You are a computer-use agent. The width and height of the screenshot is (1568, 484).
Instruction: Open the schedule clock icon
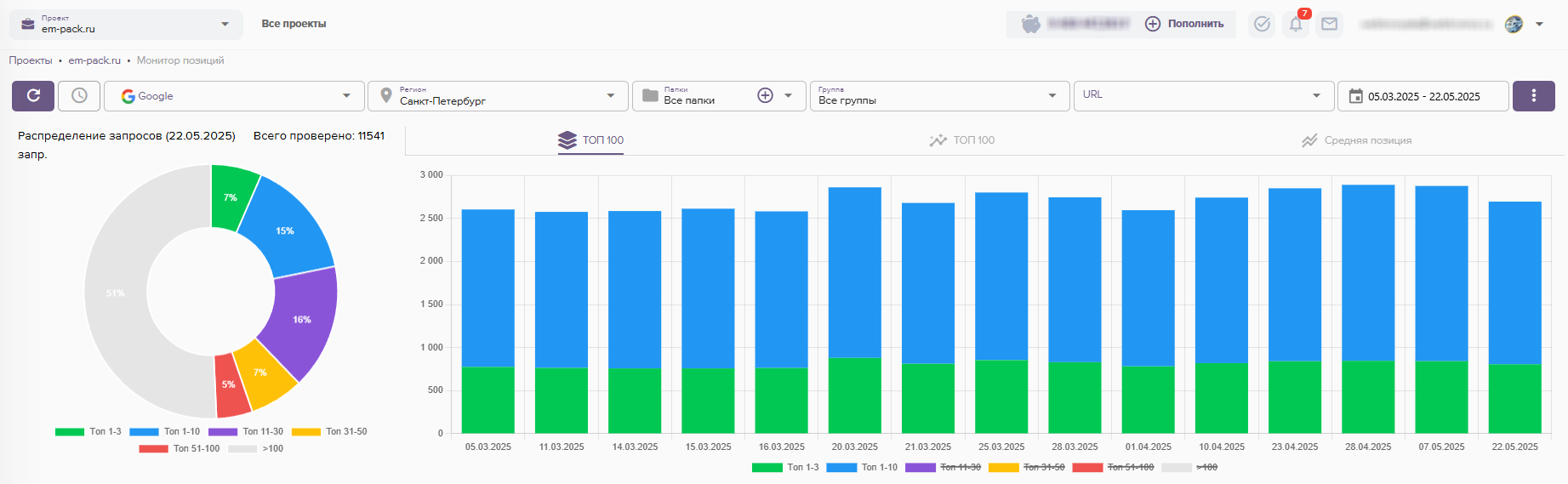click(x=79, y=96)
